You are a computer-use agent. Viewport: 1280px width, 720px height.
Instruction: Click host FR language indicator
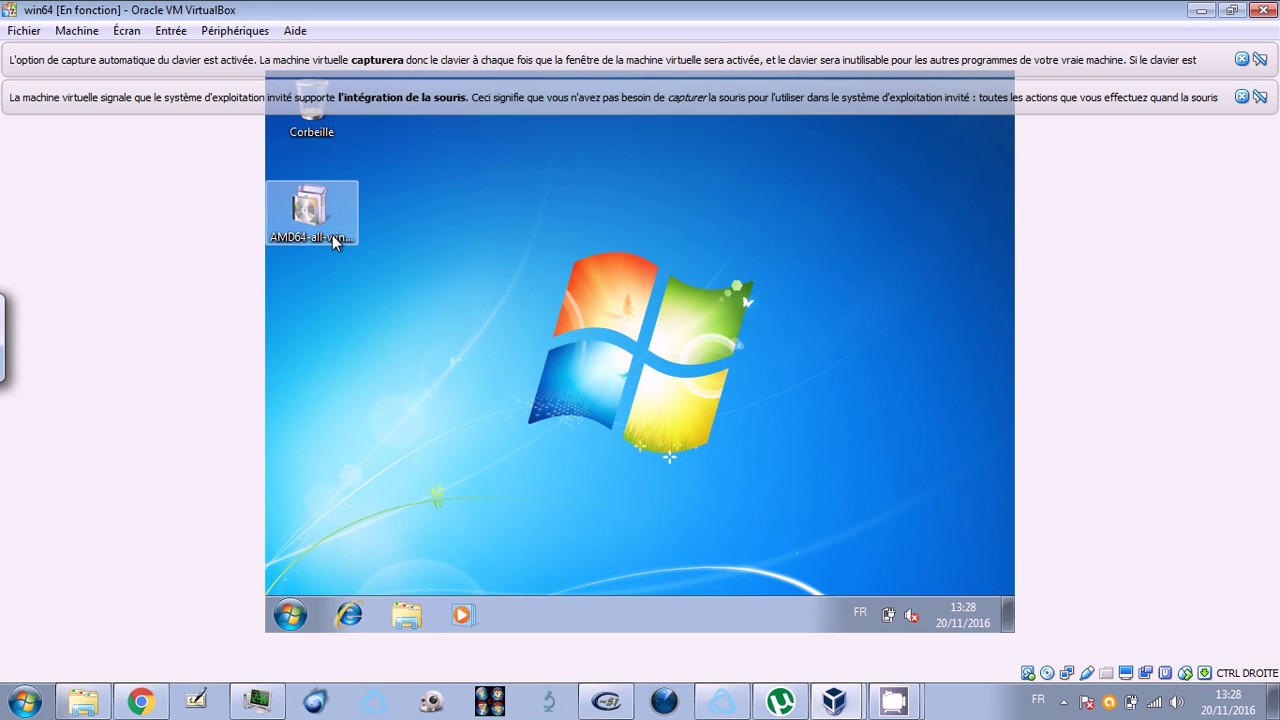coord(1038,699)
